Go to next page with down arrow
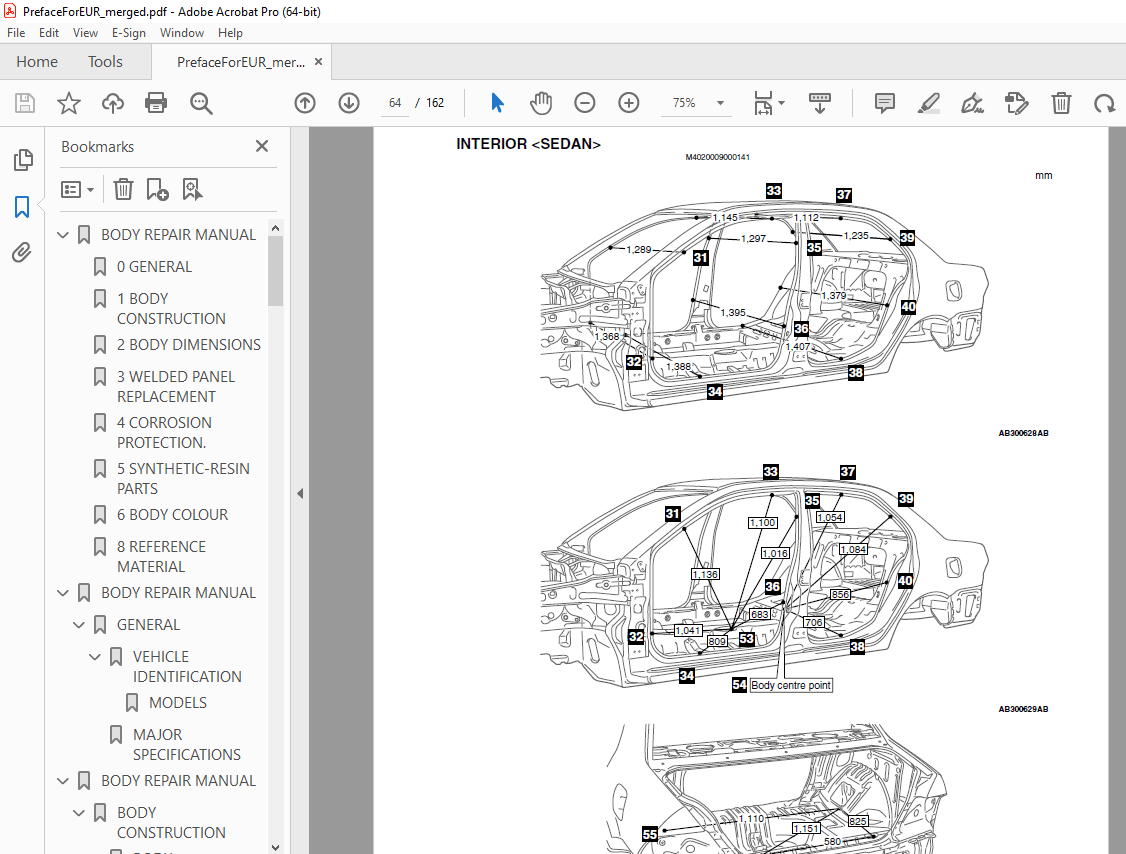 click(x=349, y=103)
